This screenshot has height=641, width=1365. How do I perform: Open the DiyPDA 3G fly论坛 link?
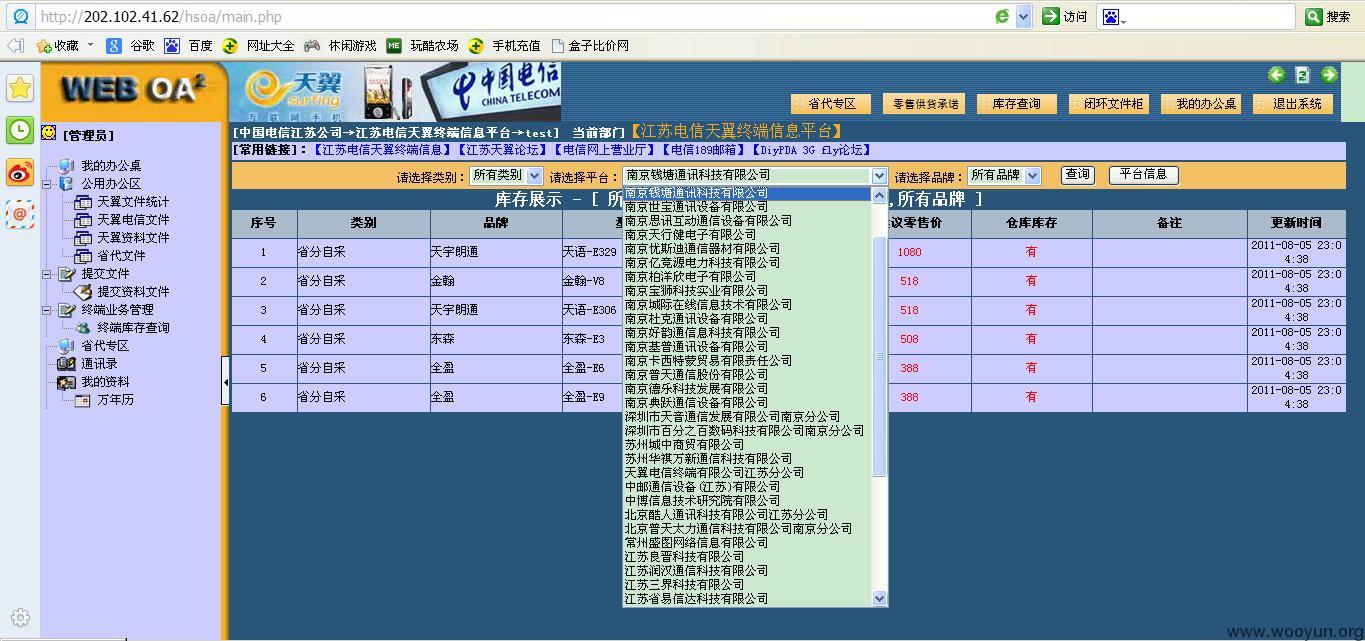811,150
